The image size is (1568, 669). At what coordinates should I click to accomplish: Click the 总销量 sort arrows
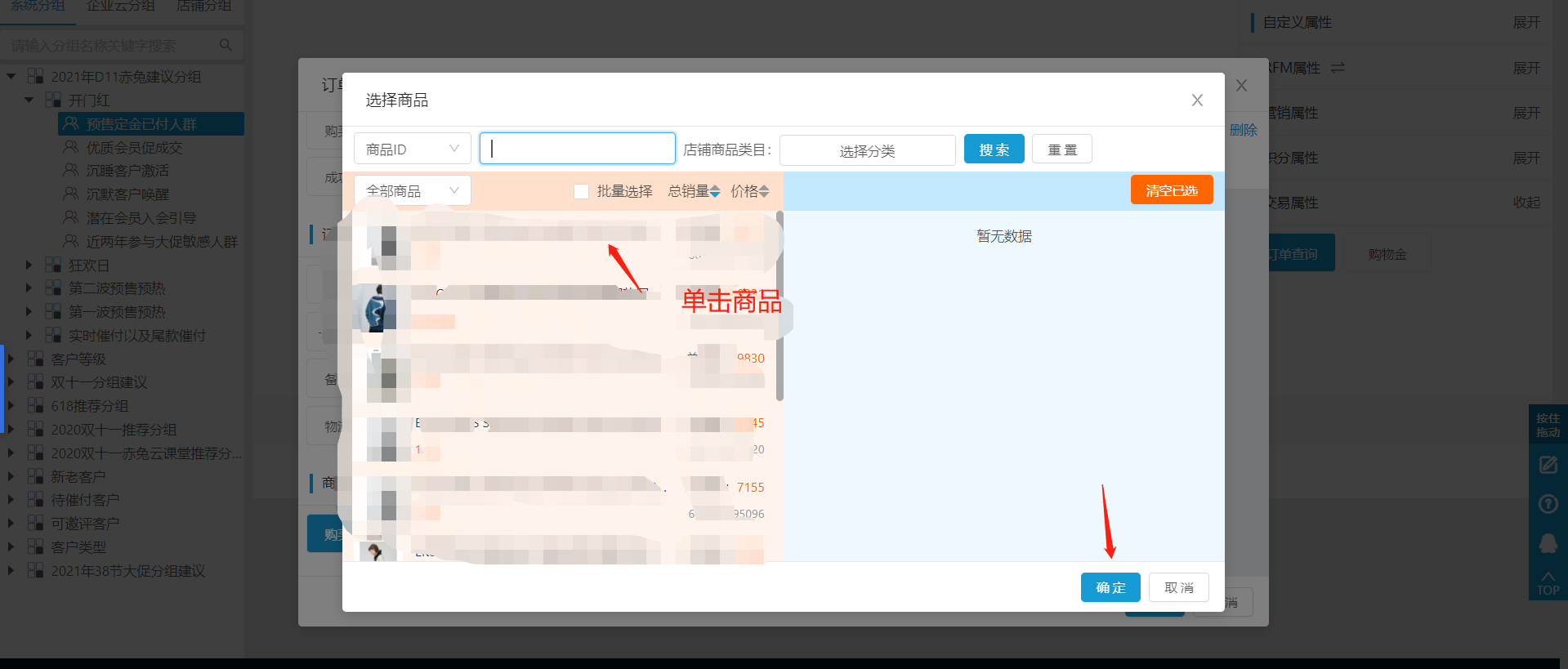point(715,191)
